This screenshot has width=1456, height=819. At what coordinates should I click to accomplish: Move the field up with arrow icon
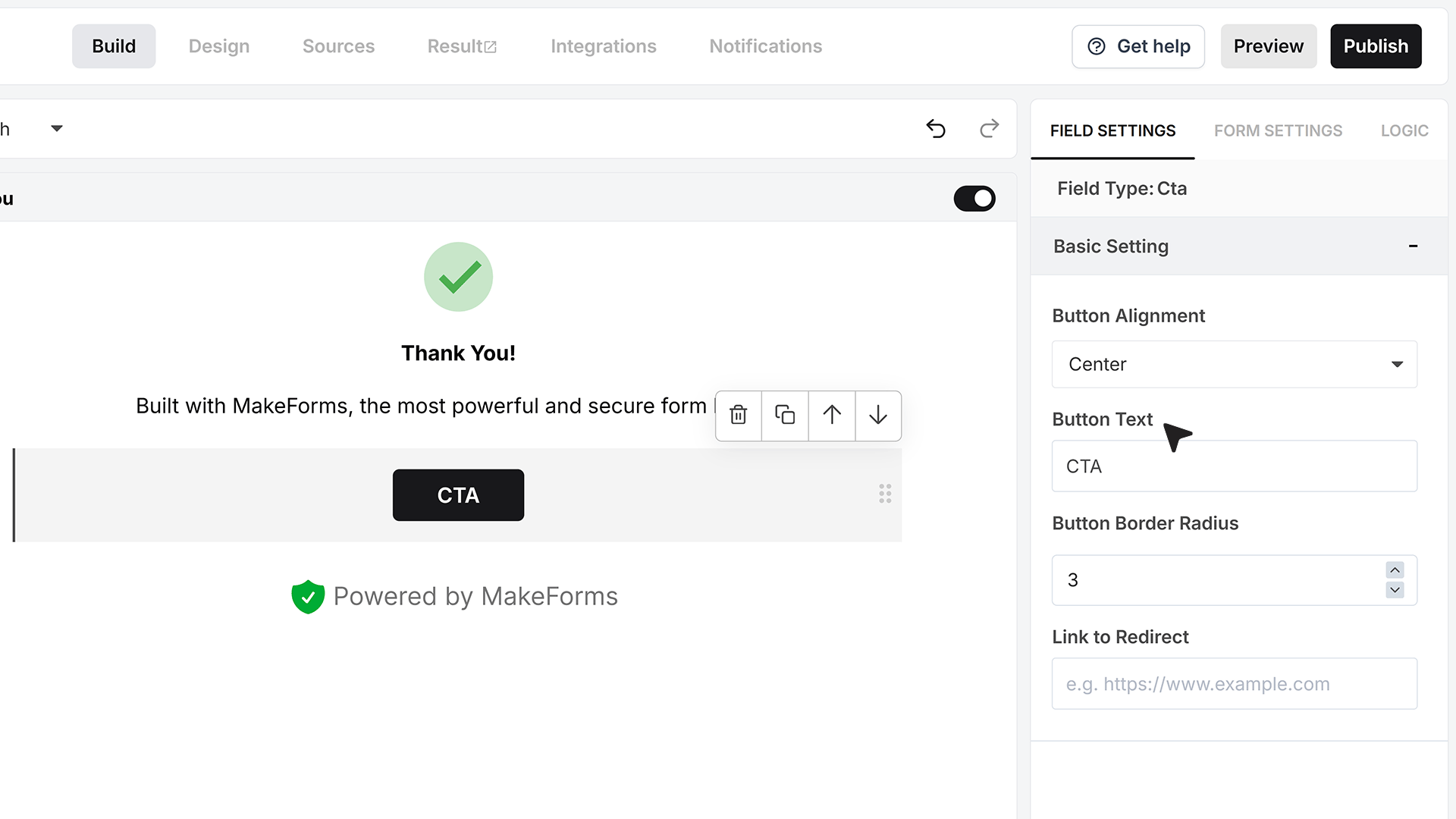coord(832,415)
